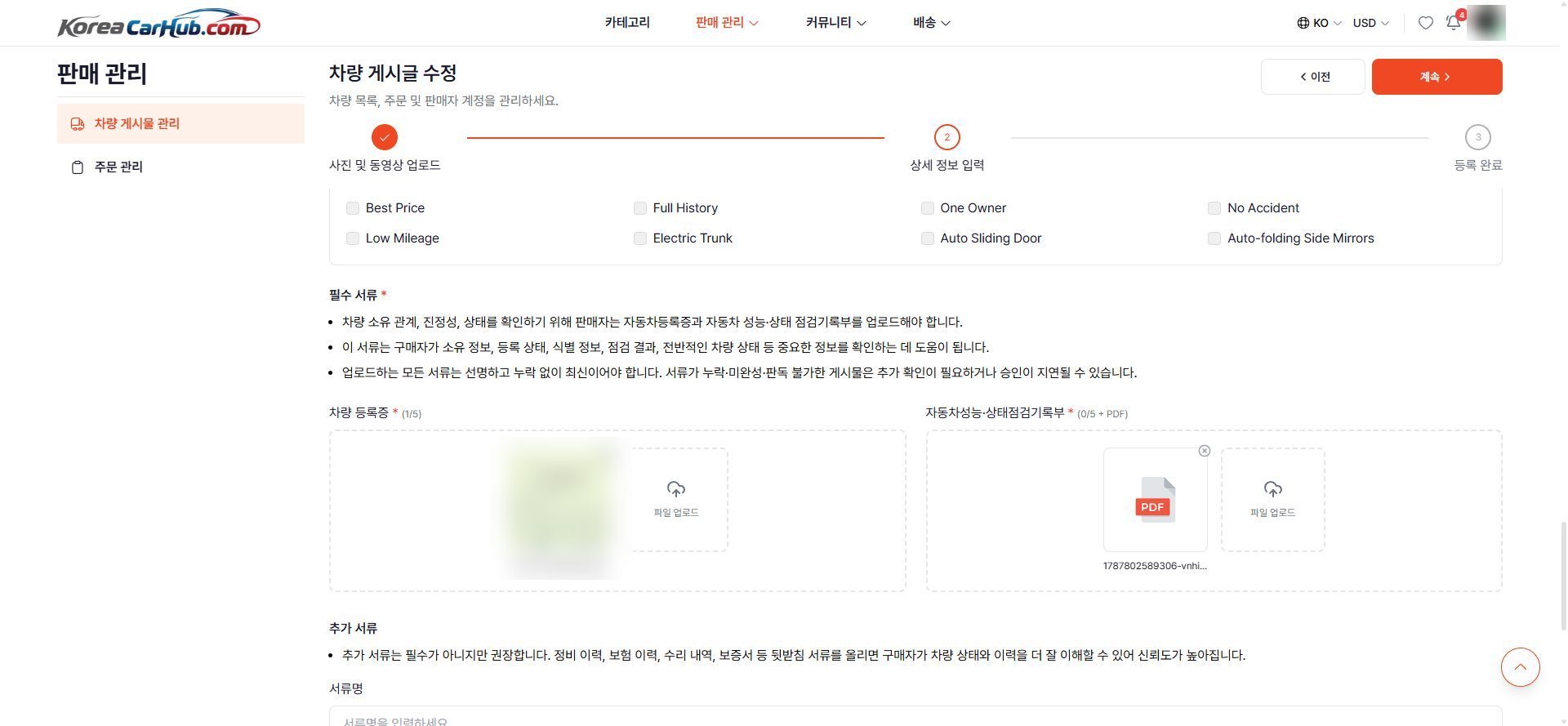Click the 추가 서류 heading
Screen dimensions: 1568x726
point(353,628)
